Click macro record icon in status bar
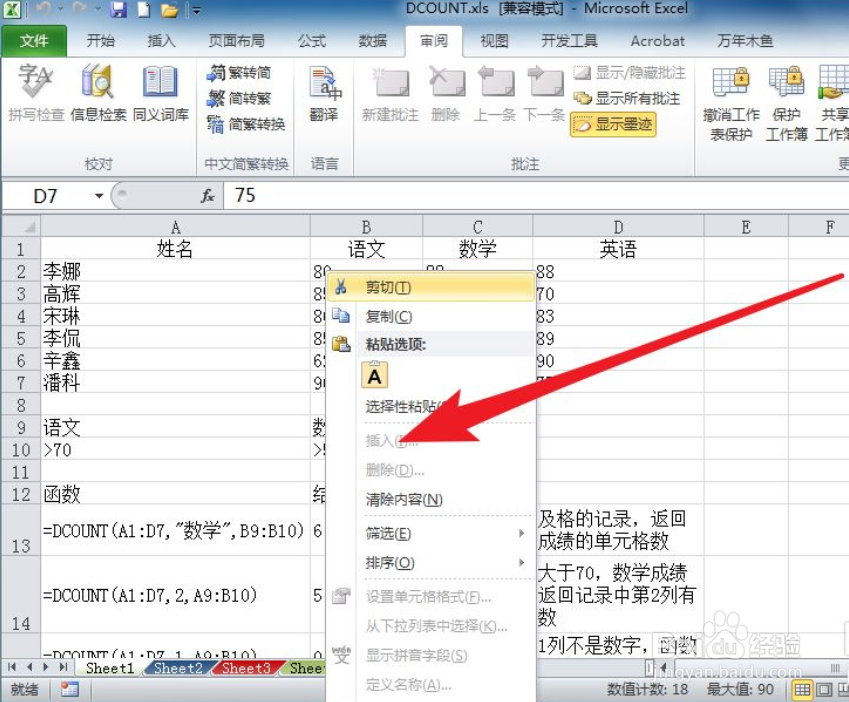This screenshot has width=849, height=702. [x=69, y=690]
